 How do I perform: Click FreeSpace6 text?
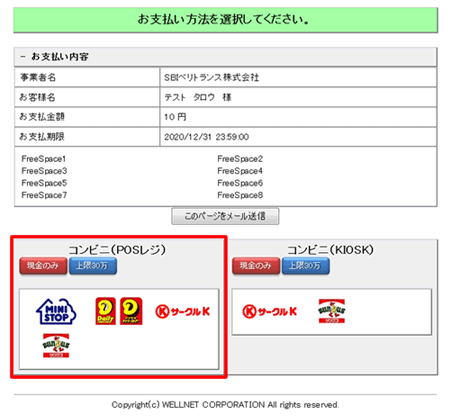click(x=240, y=183)
